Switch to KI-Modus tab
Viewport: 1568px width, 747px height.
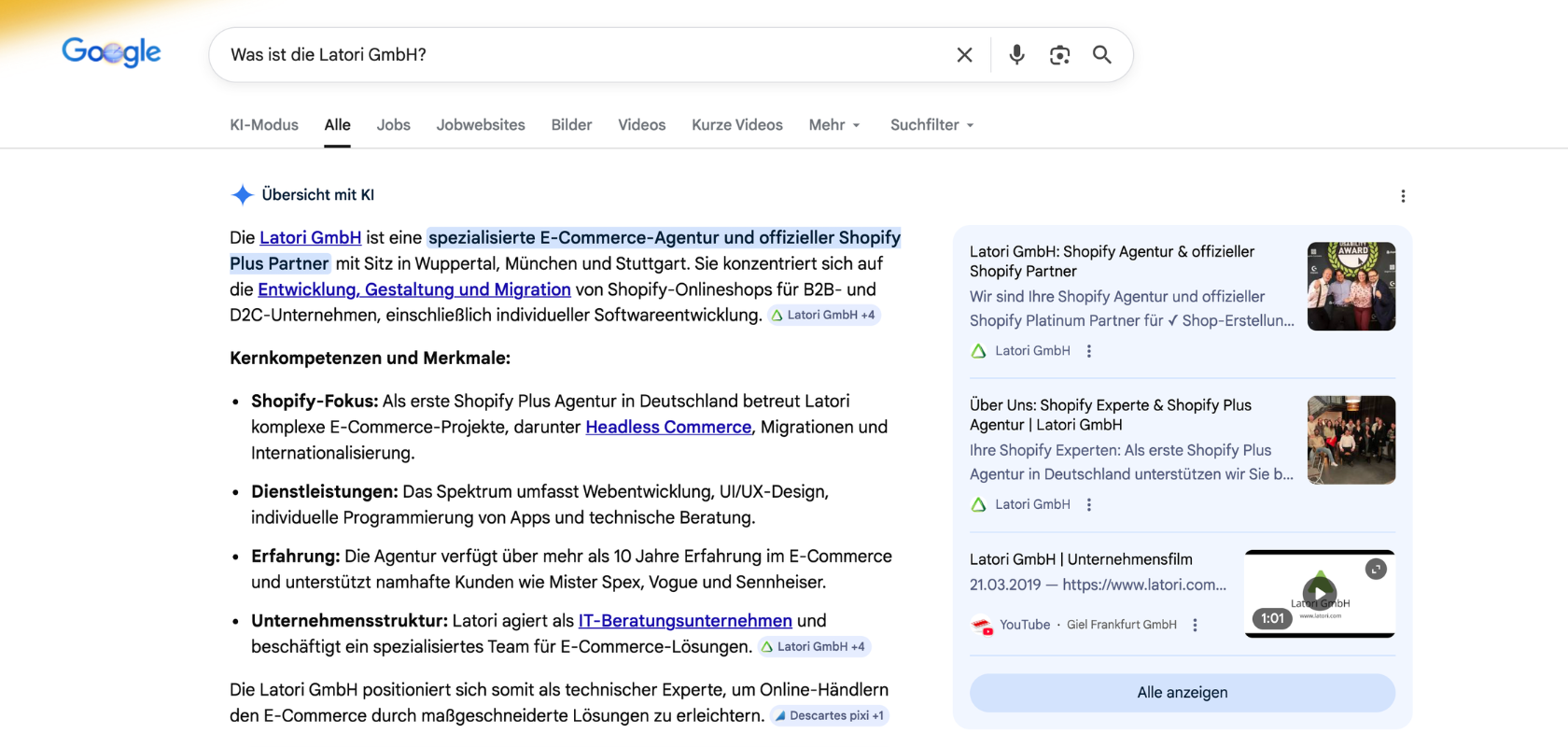(264, 125)
